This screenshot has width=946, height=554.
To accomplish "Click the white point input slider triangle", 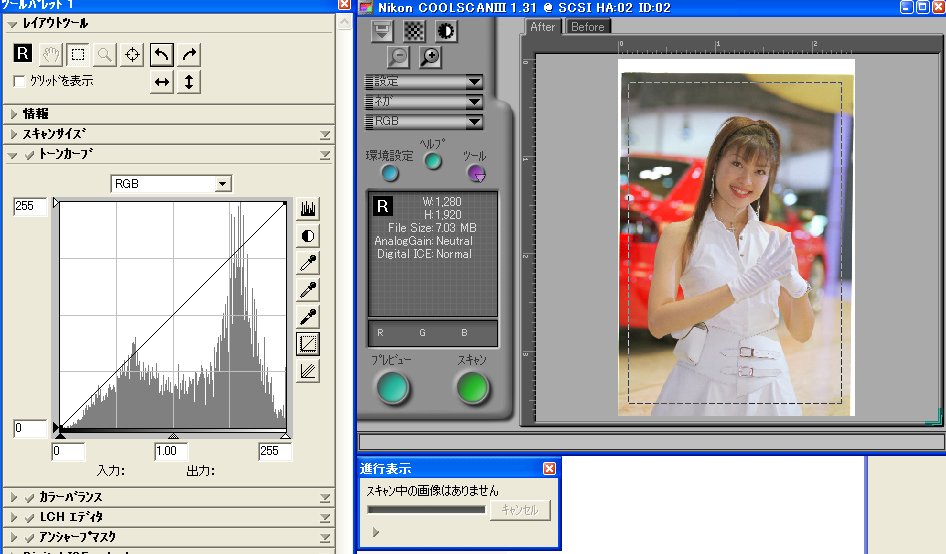I will [x=285, y=435].
